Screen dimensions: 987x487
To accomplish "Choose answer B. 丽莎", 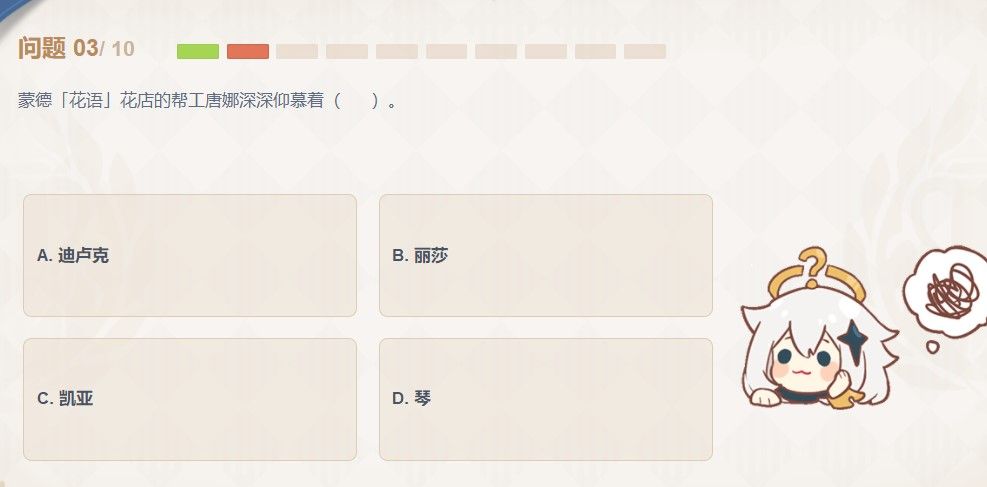I will pyautogui.click(x=545, y=256).
